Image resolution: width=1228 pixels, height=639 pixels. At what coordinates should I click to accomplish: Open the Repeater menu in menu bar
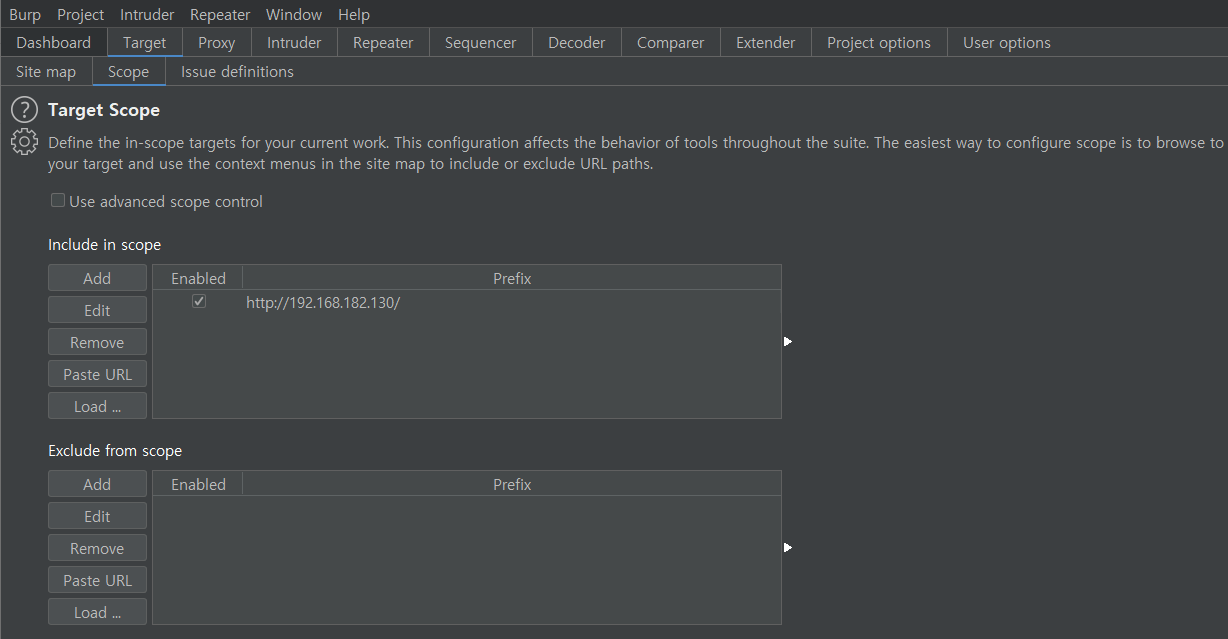point(220,14)
